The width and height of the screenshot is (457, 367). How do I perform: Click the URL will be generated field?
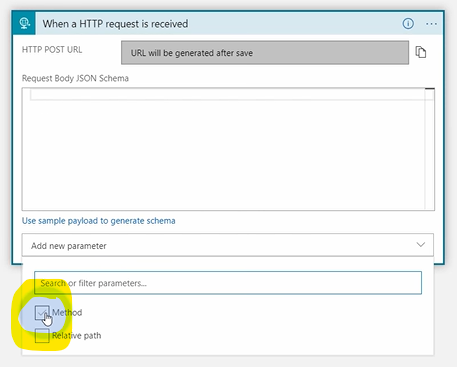265,53
